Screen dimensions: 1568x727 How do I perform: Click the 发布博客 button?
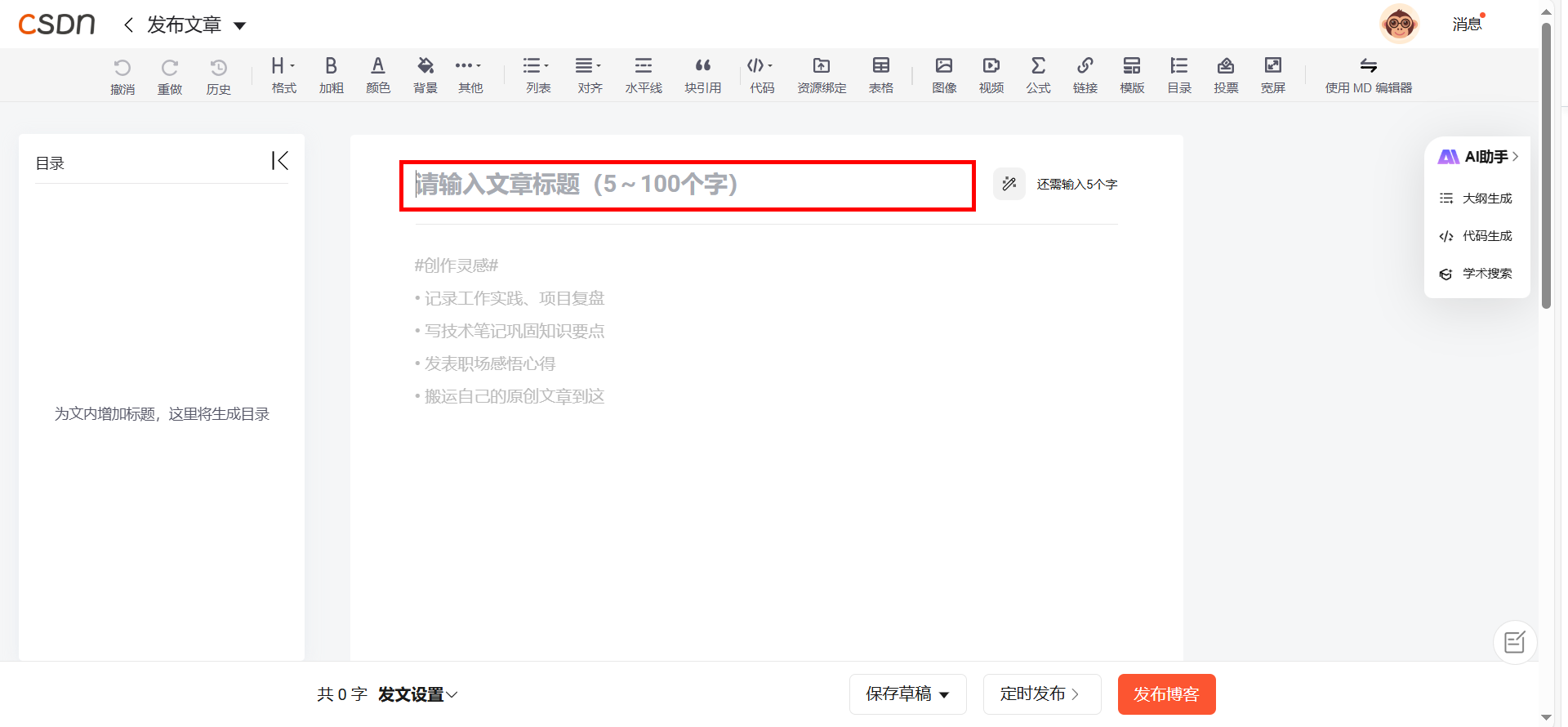pos(1166,694)
